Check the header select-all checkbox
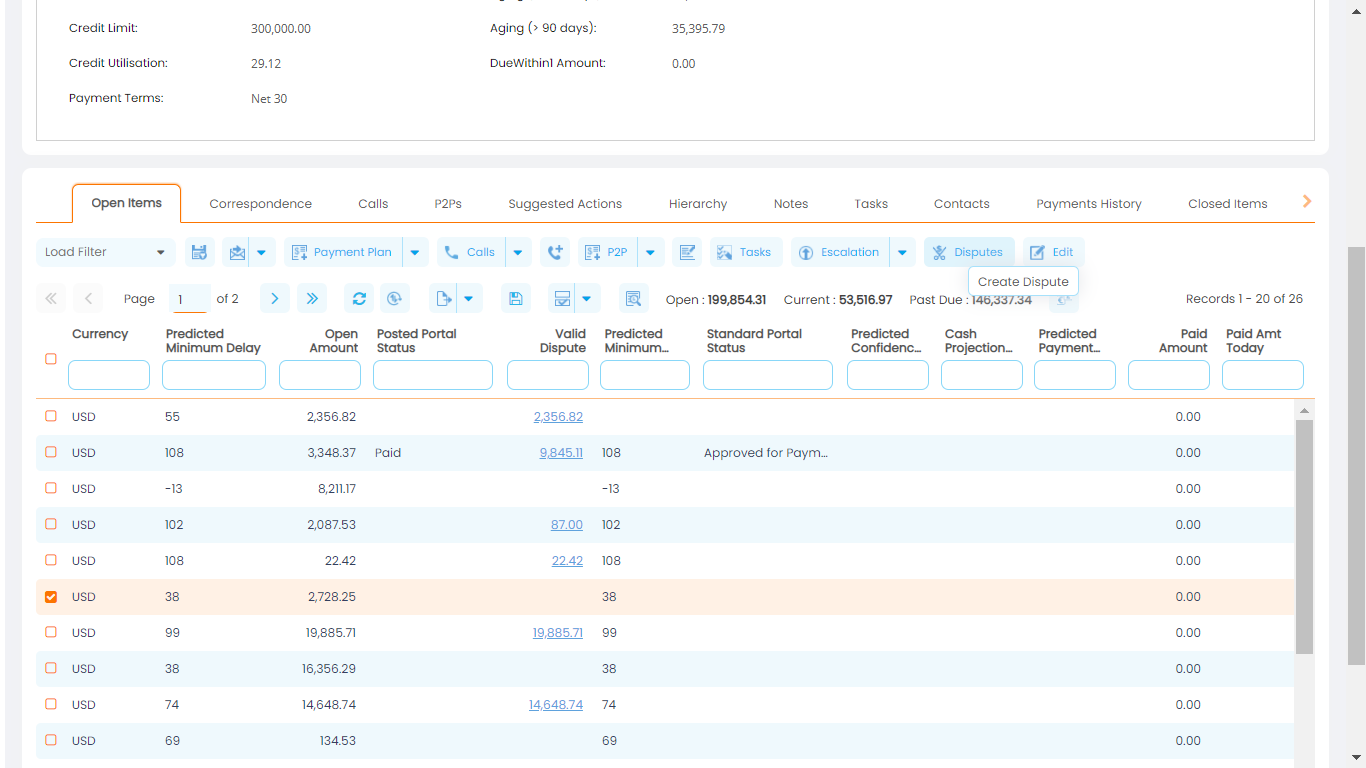Screen dimensions: 1366x768 pos(51,359)
